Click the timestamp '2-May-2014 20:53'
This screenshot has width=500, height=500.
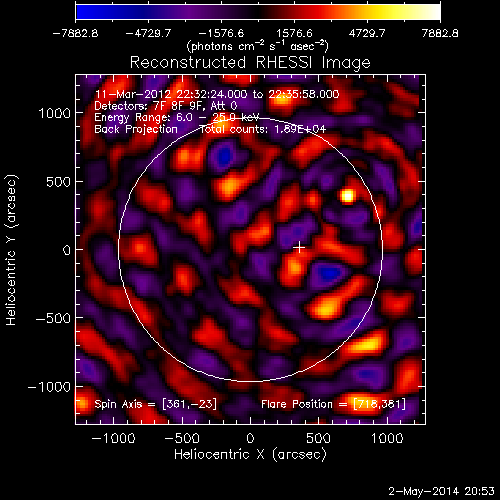441,491
